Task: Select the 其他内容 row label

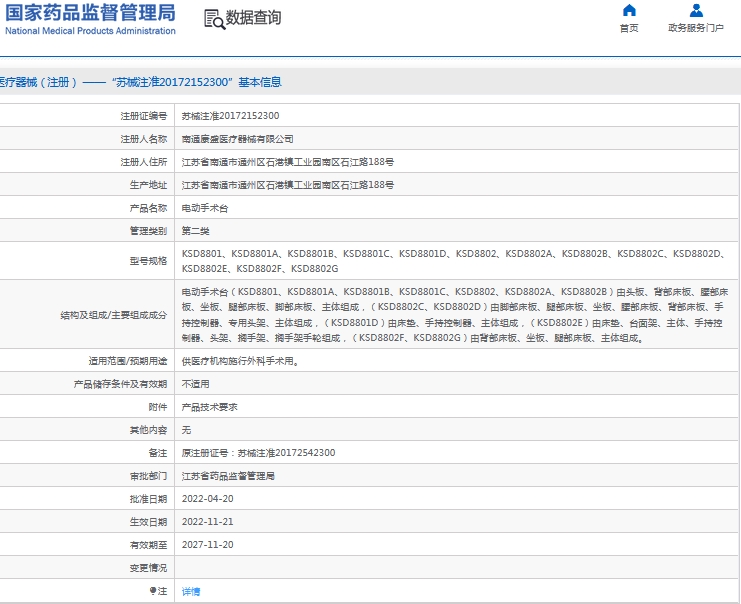Action: pos(148,430)
